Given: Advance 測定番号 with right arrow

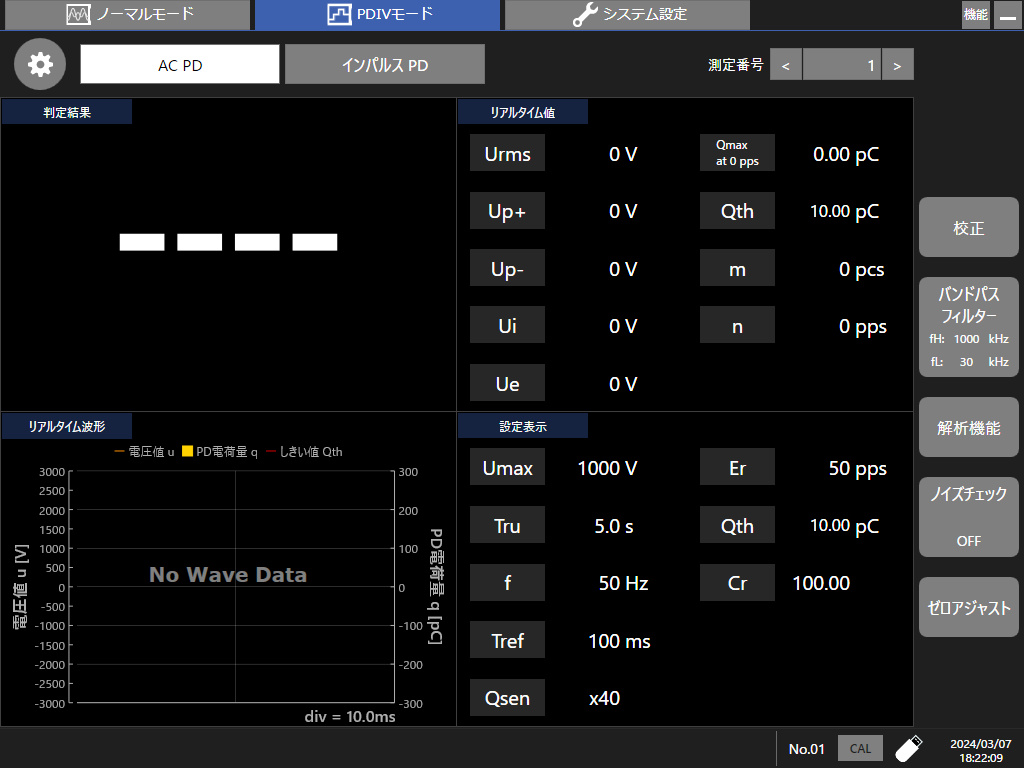Looking at the screenshot, I should pyautogui.click(x=897, y=65).
